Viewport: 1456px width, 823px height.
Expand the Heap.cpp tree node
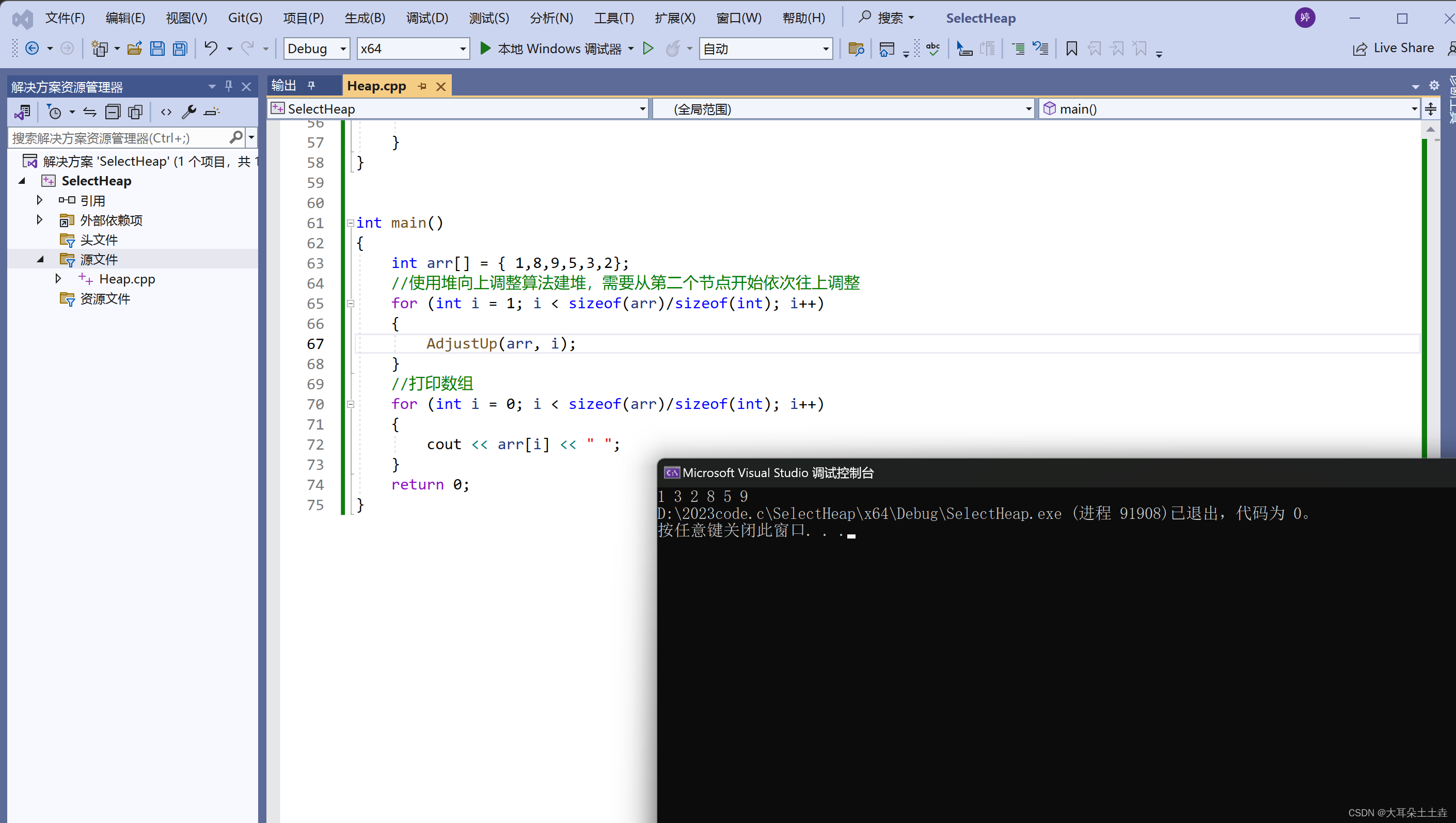click(58, 279)
